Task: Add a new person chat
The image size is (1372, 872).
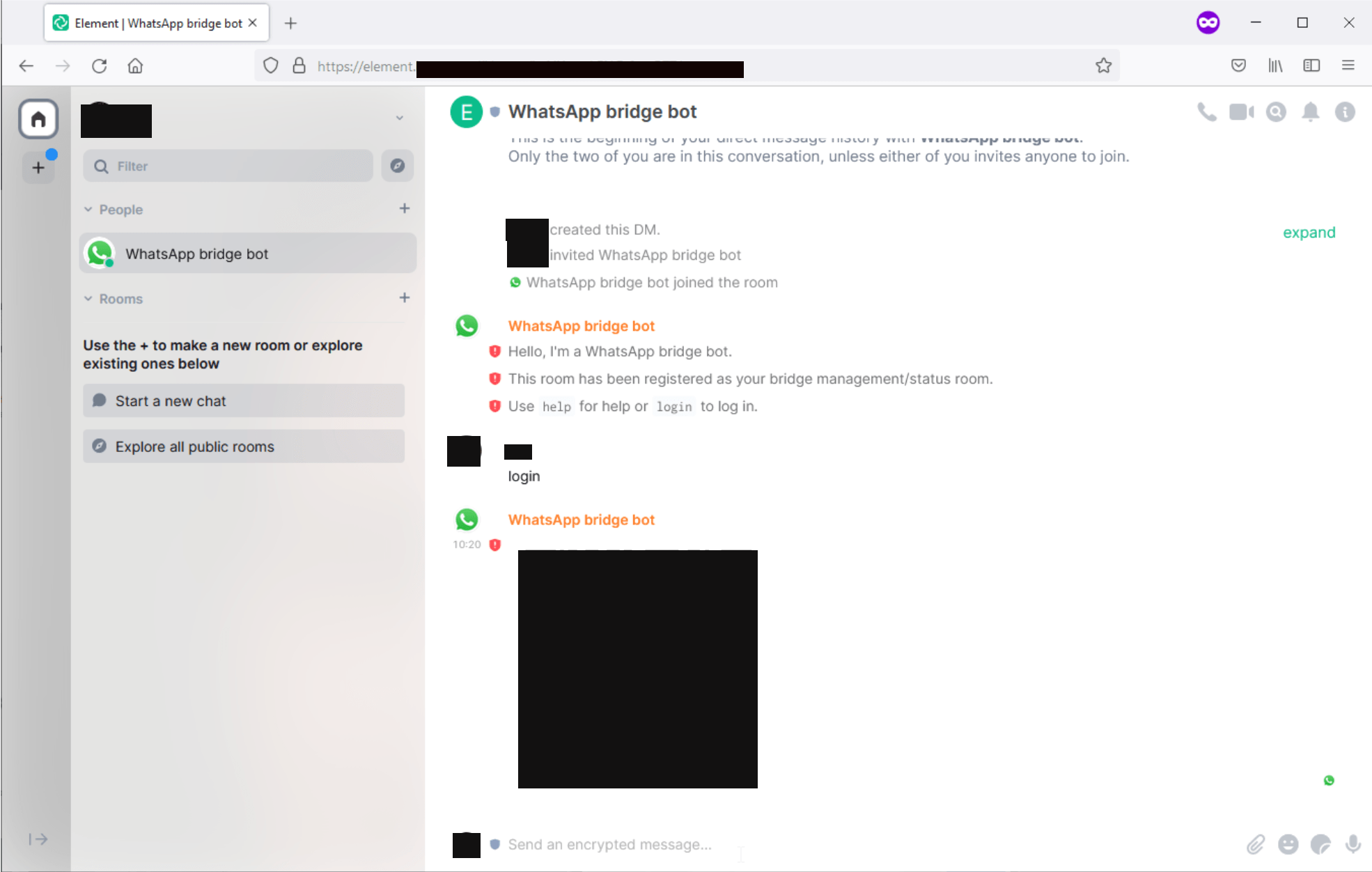Action: tap(405, 208)
